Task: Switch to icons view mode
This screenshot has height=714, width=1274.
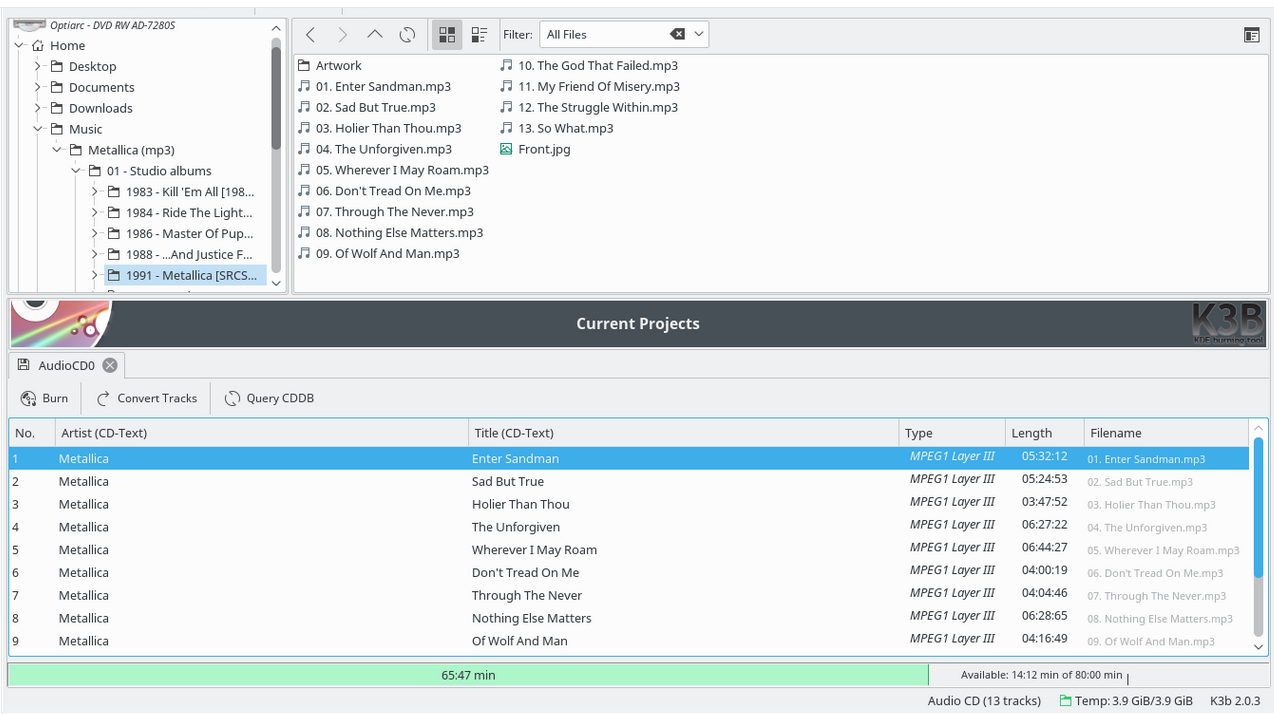Action: click(447, 35)
